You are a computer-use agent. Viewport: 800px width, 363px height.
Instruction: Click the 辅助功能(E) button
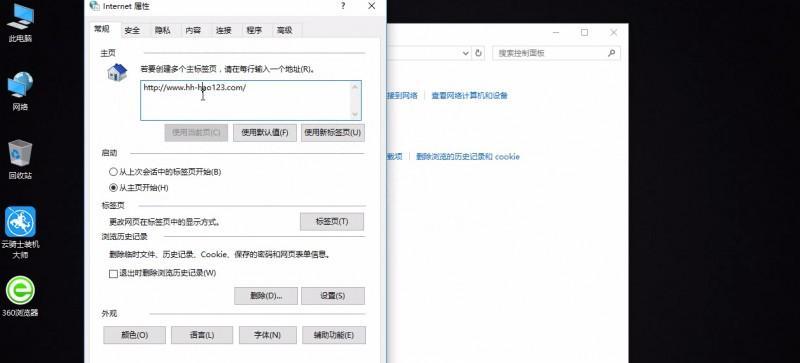pos(334,335)
